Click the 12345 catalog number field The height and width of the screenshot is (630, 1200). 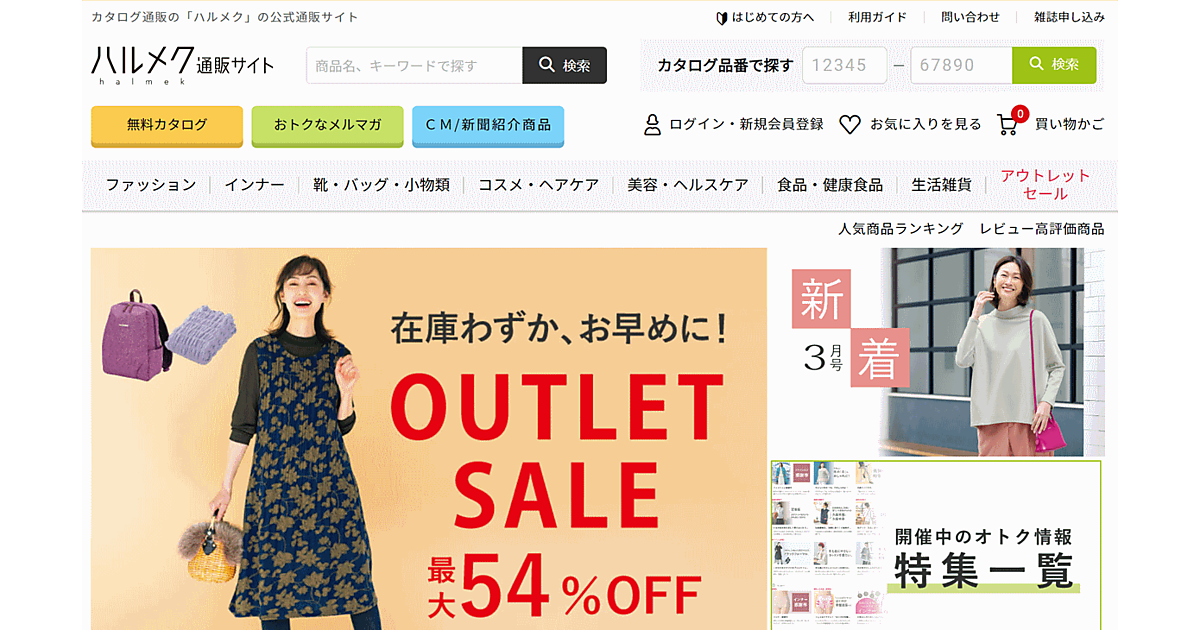point(844,65)
